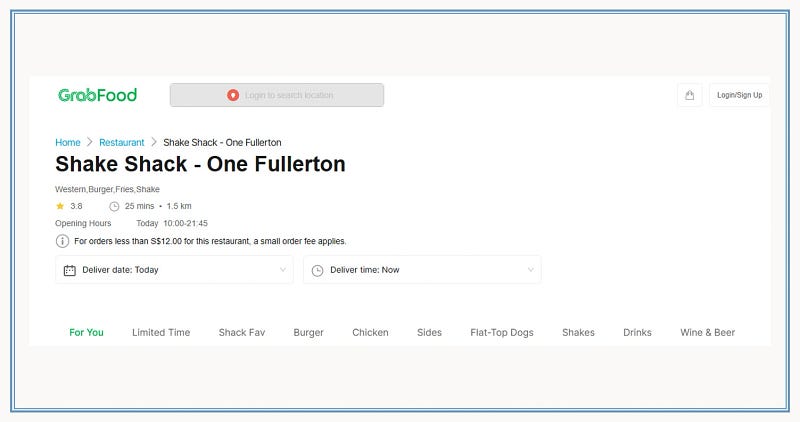Viewport: 800px width, 422px height.
Task: Select the For You menu tab
Action: tap(86, 332)
